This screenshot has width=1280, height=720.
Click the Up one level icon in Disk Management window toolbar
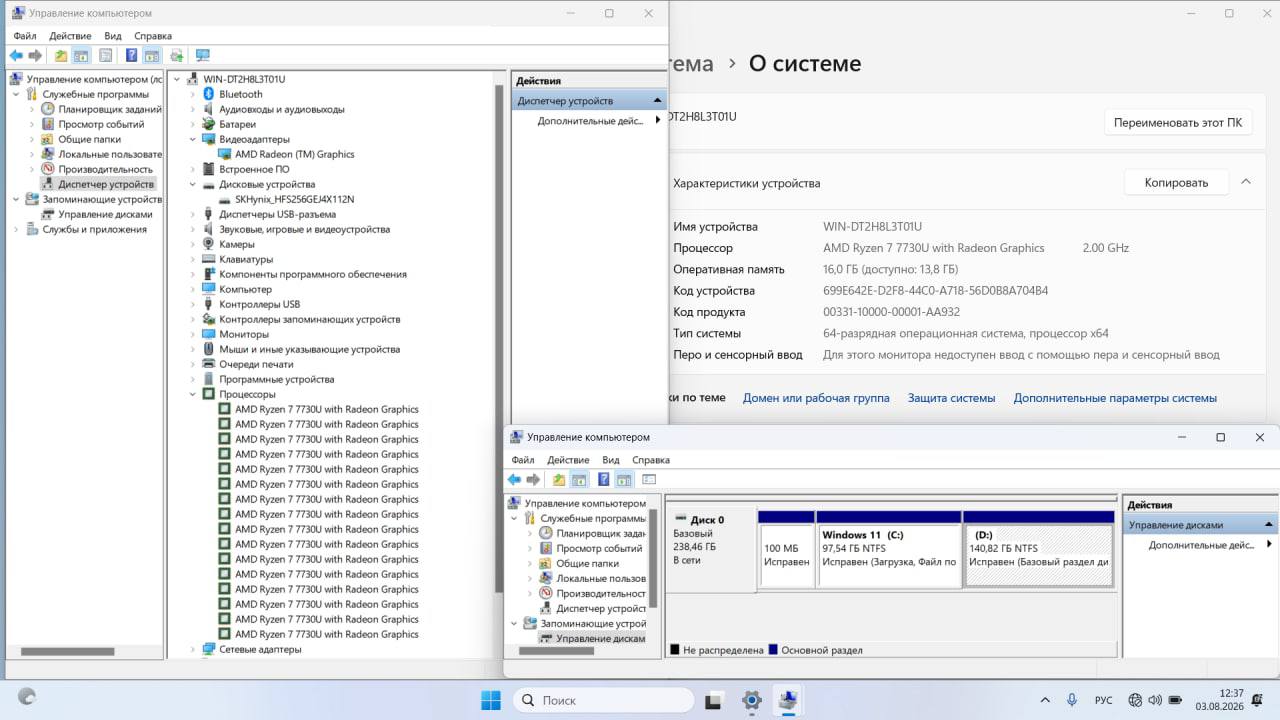(559, 480)
